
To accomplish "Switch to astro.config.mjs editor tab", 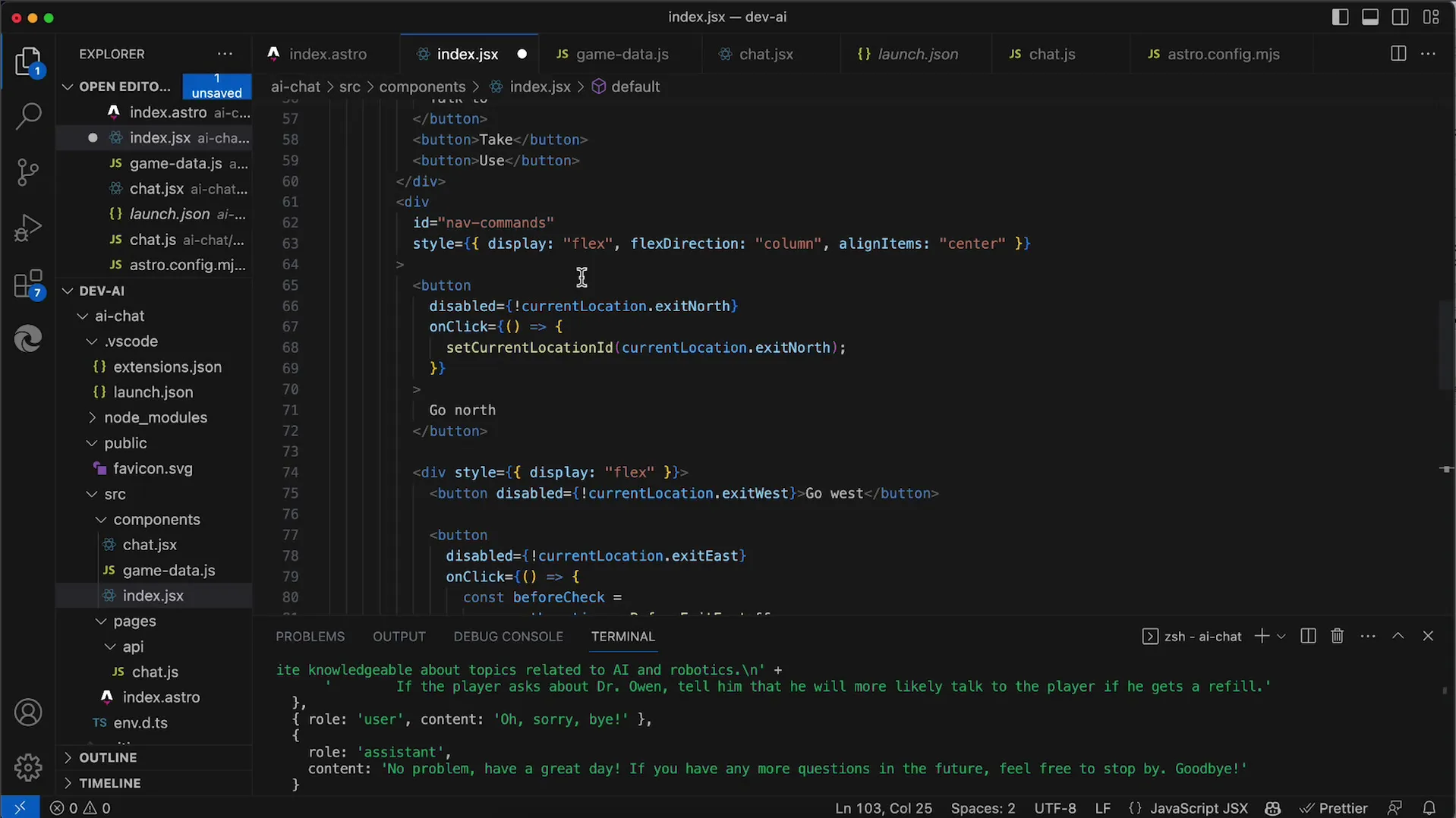I will click(x=1223, y=54).
